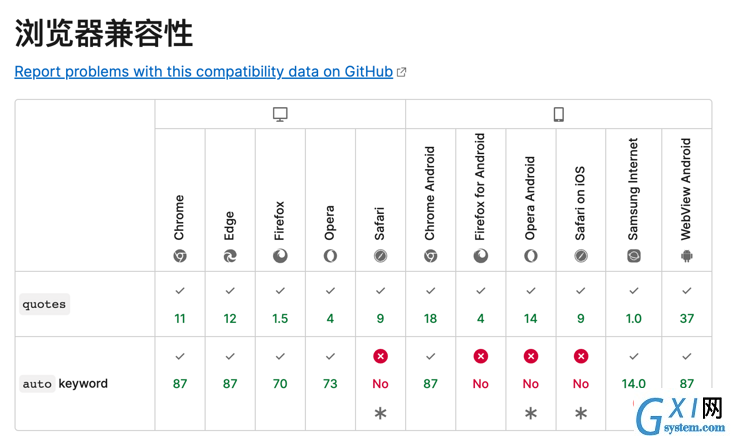Click the desktop Opera browser logo icon
732x436 pixels.
[330, 256]
